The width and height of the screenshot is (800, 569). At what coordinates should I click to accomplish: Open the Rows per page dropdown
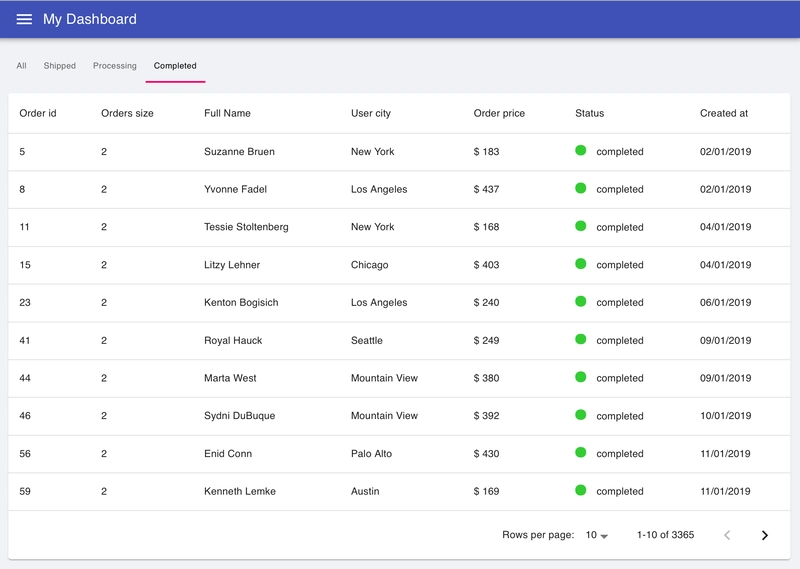(x=596, y=535)
